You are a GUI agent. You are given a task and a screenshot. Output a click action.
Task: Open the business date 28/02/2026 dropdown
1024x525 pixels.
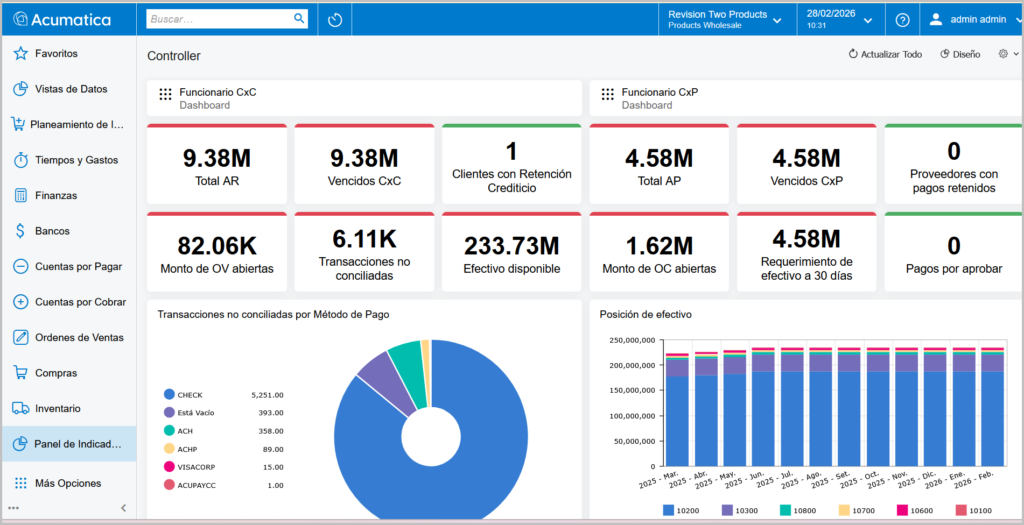click(x=839, y=19)
